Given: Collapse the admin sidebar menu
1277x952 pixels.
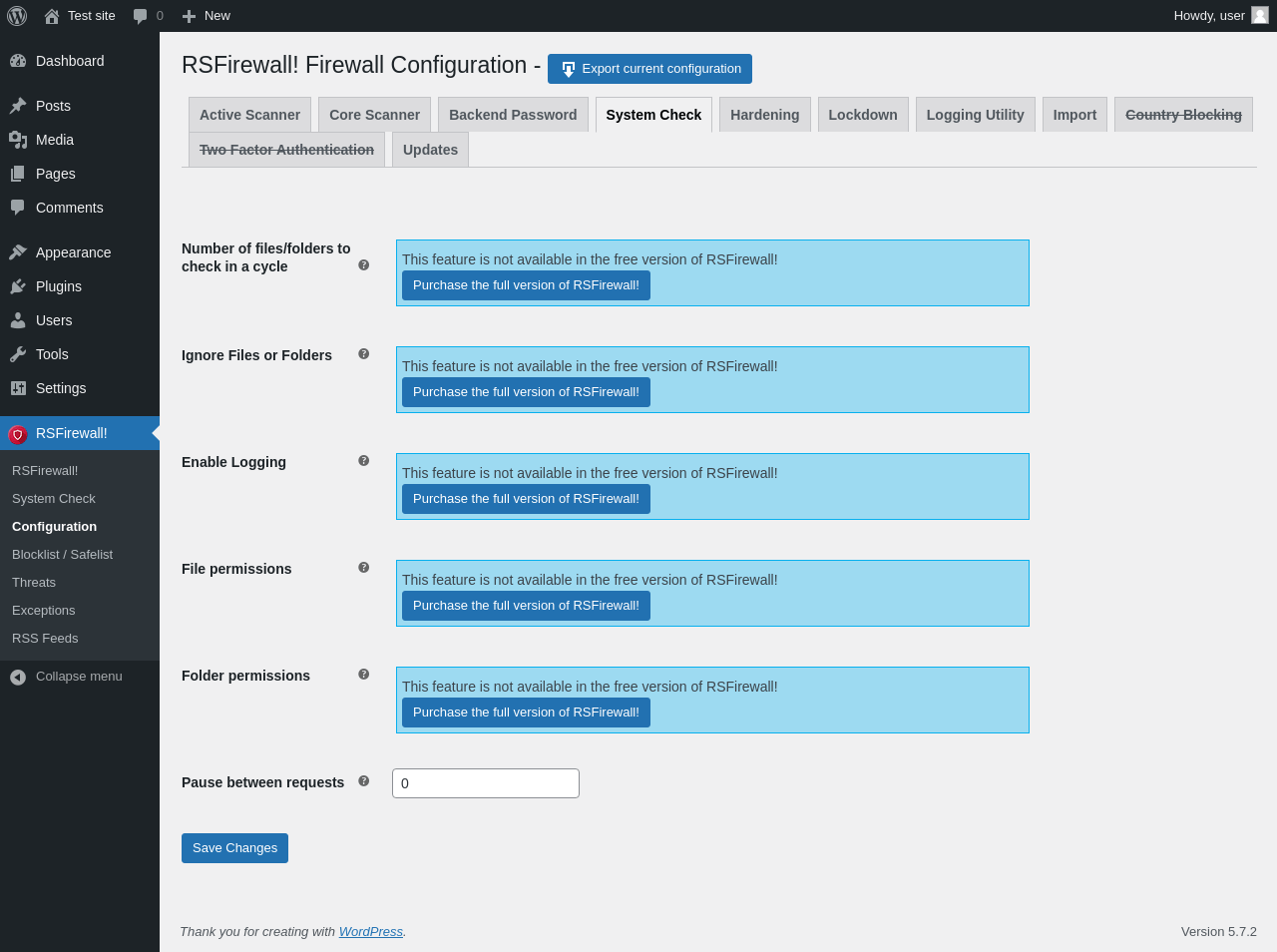Looking at the screenshot, I should tap(67, 677).
